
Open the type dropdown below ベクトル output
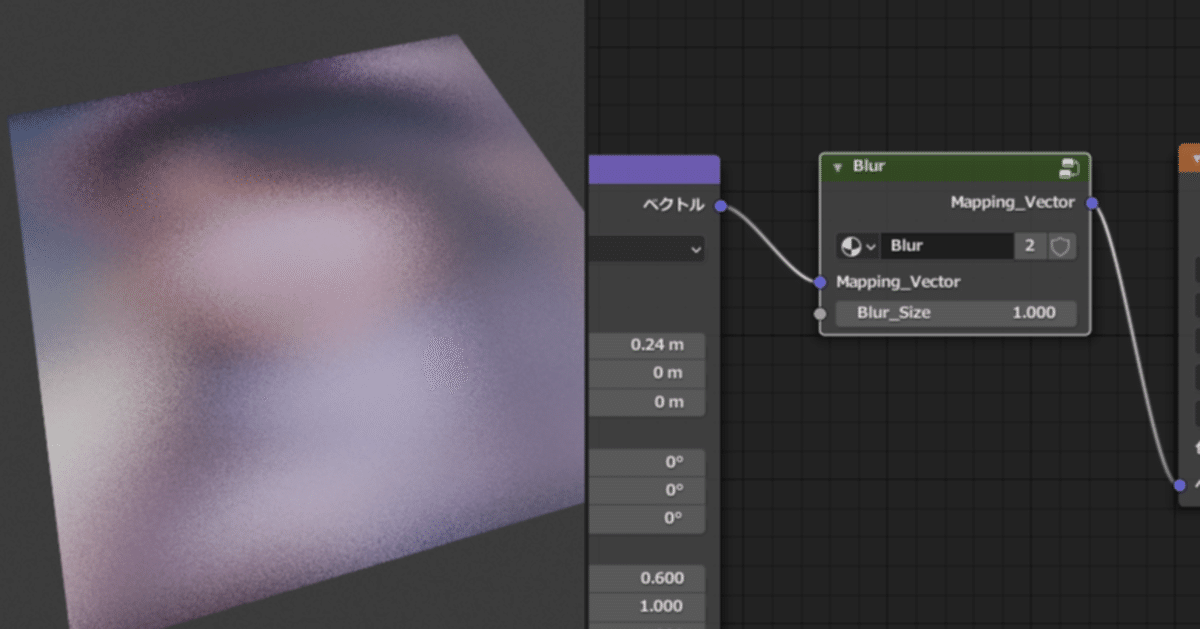tap(647, 249)
